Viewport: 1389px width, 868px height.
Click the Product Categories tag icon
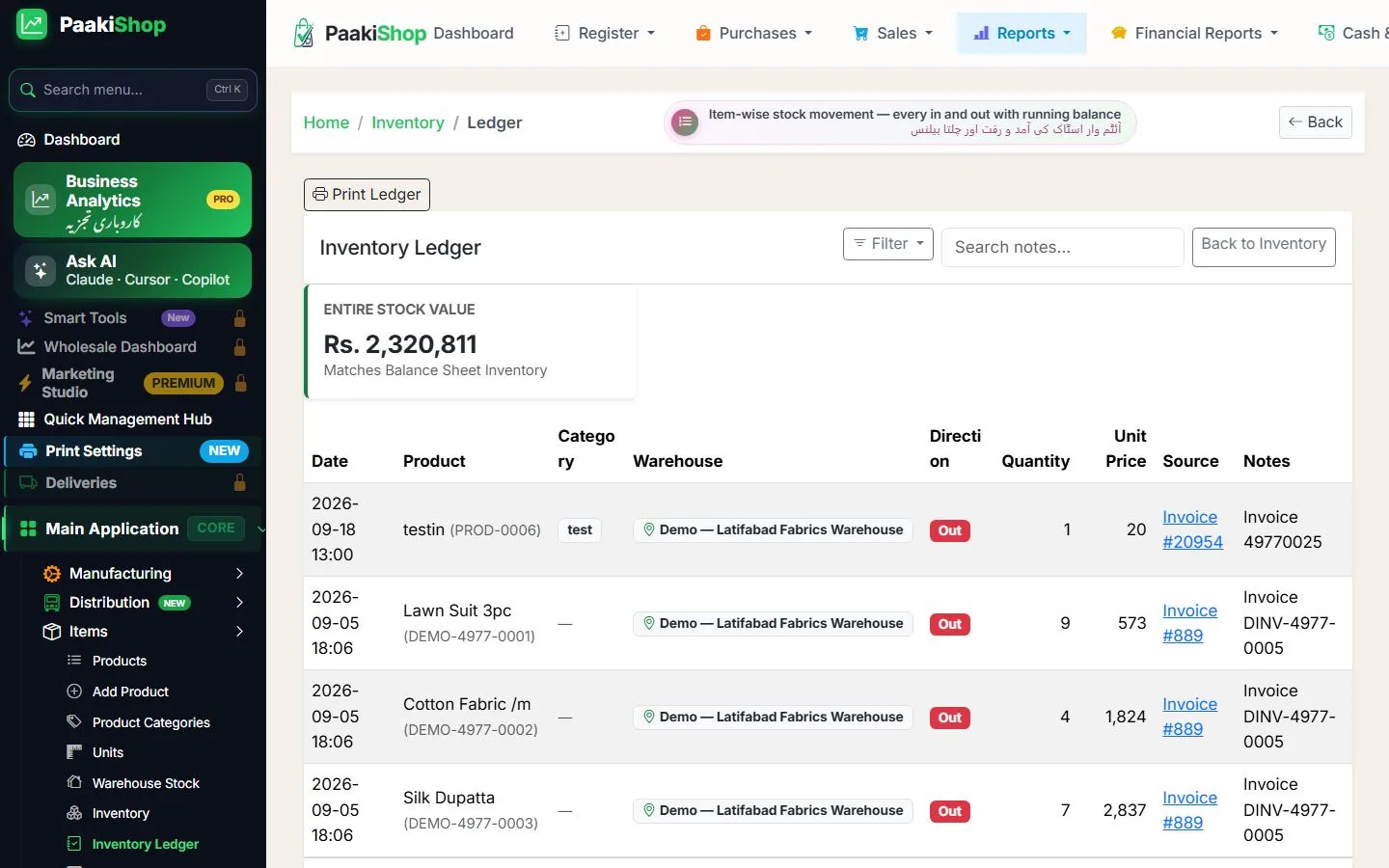click(74, 722)
